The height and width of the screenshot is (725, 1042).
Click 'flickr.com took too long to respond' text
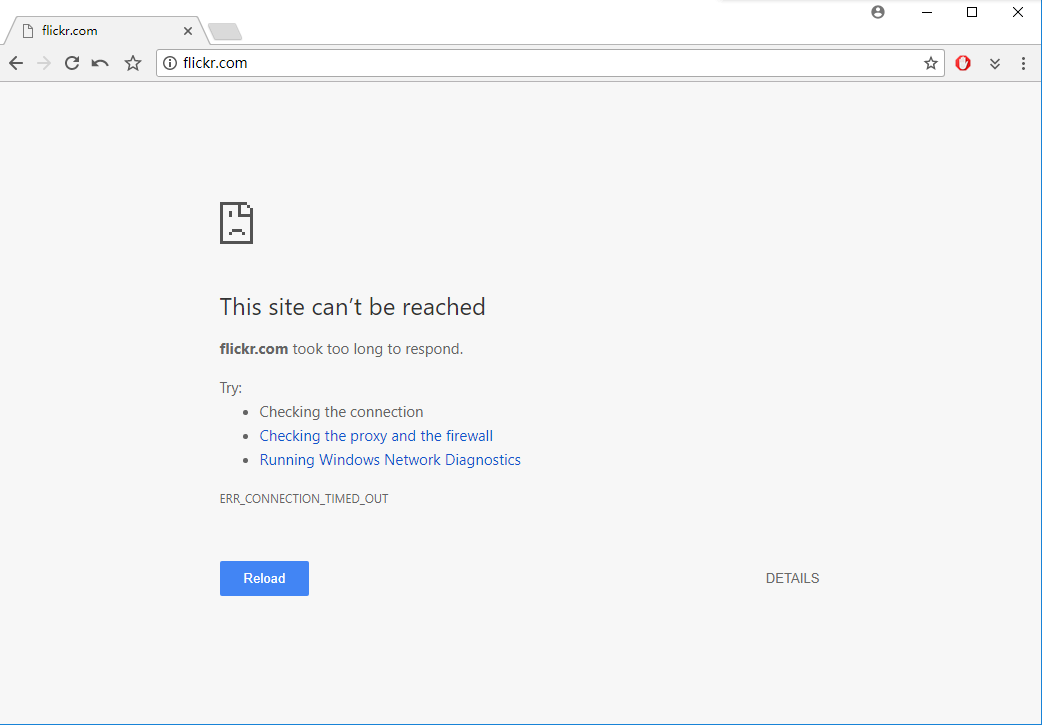coord(342,349)
